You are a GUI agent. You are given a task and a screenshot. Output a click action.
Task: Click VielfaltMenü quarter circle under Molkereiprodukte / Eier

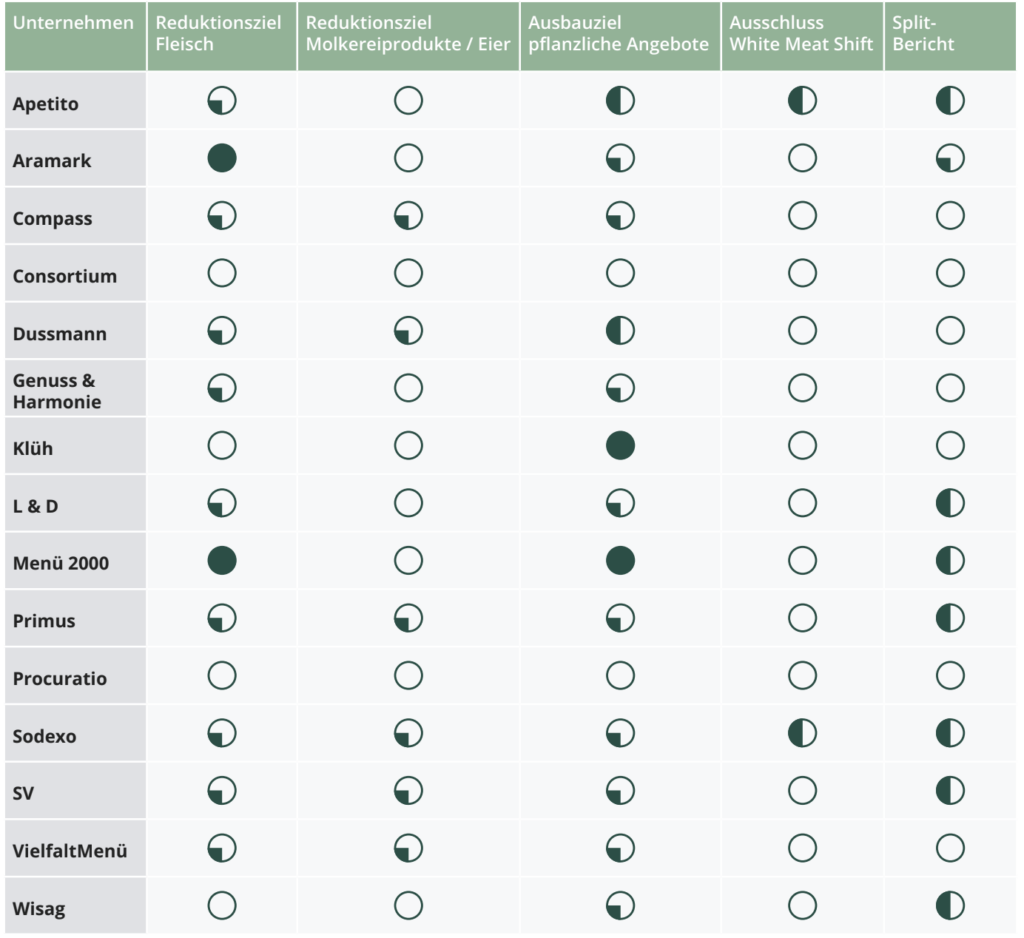click(x=408, y=848)
